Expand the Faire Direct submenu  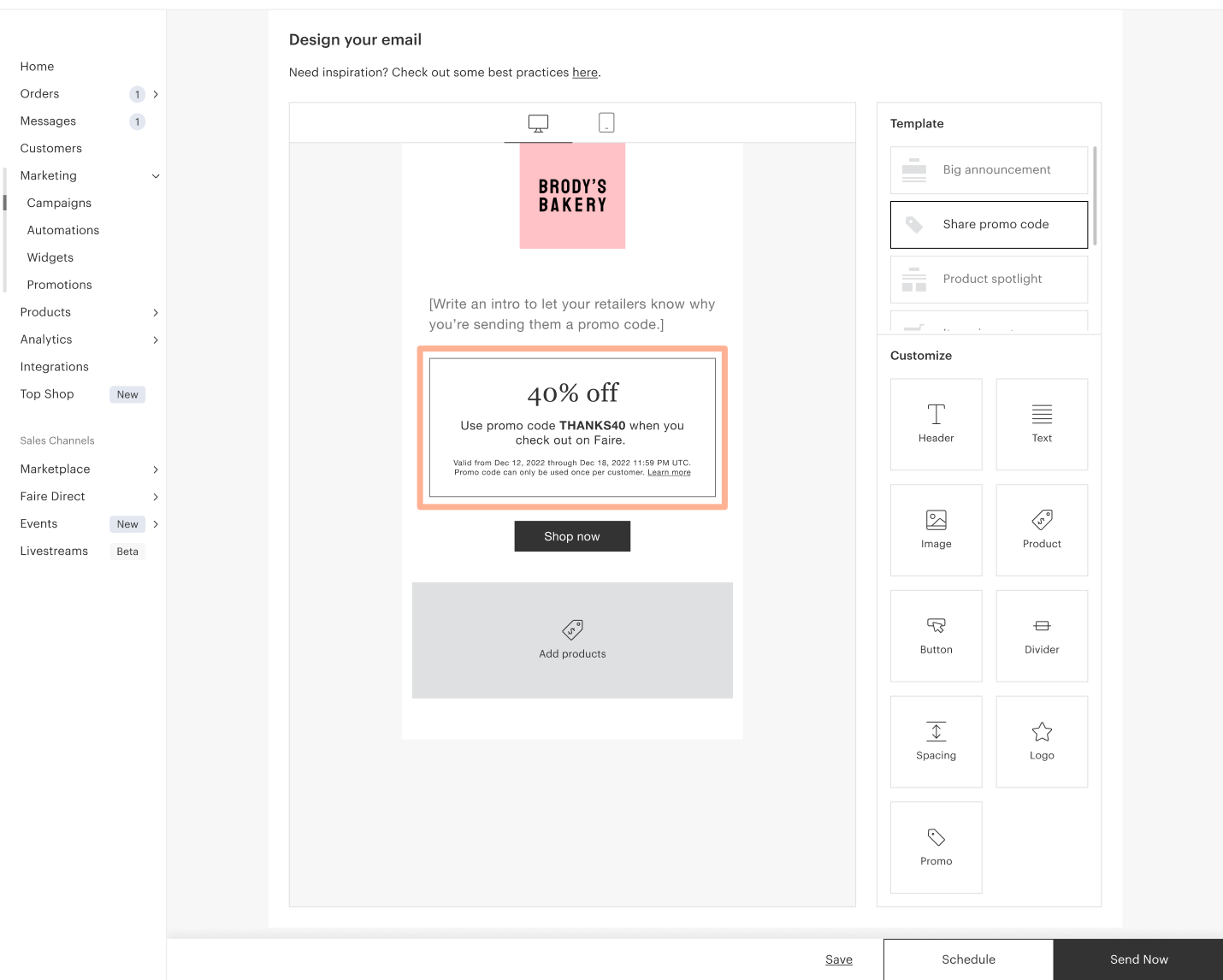(156, 497)
